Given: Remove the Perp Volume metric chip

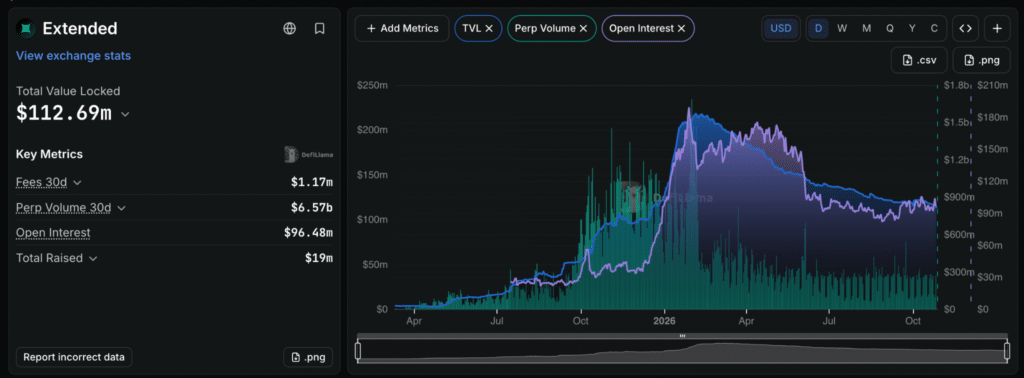Looking at the screenshot, I should [584, 29].
